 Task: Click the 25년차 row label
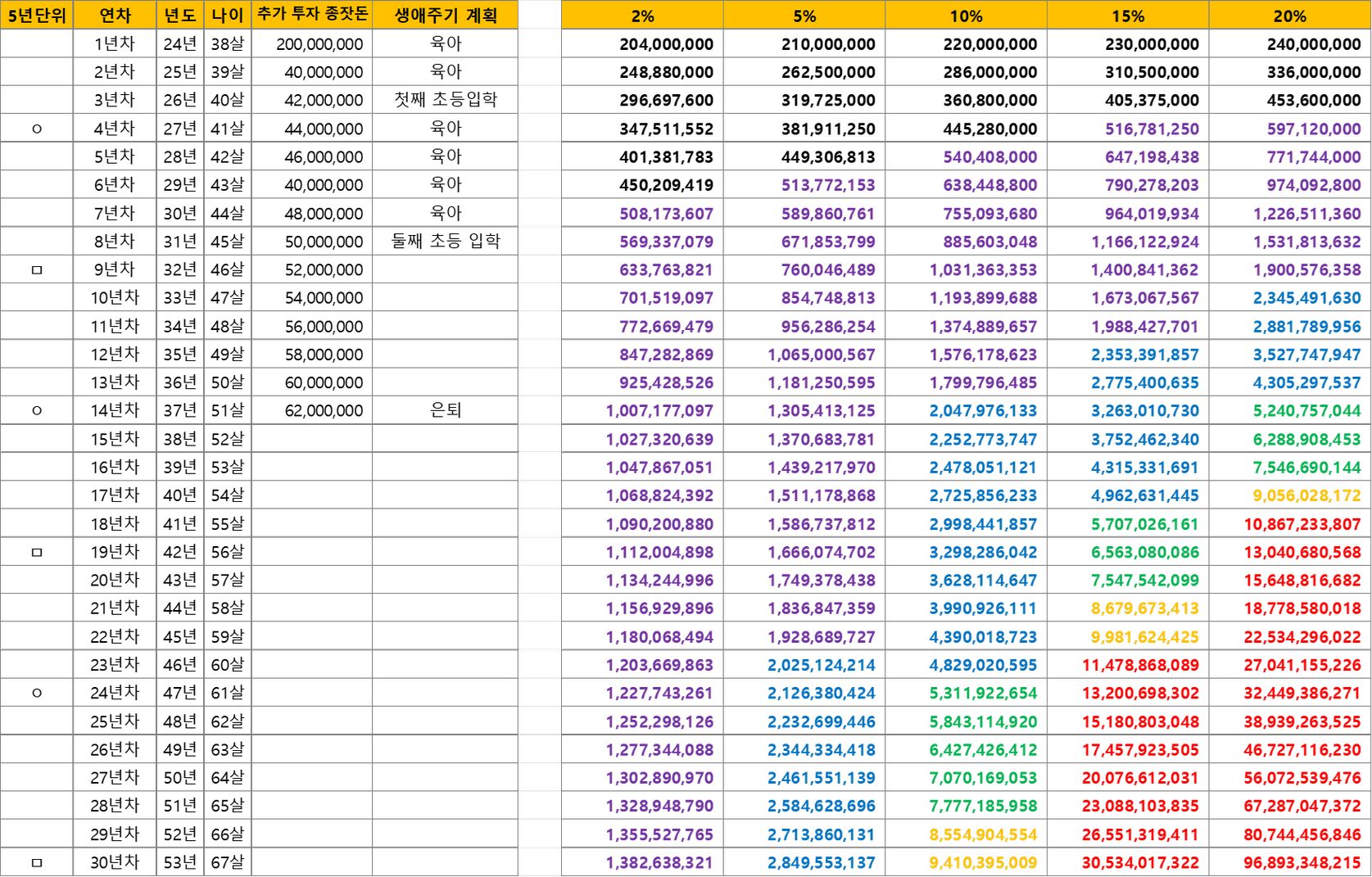(x=115, y=721)
